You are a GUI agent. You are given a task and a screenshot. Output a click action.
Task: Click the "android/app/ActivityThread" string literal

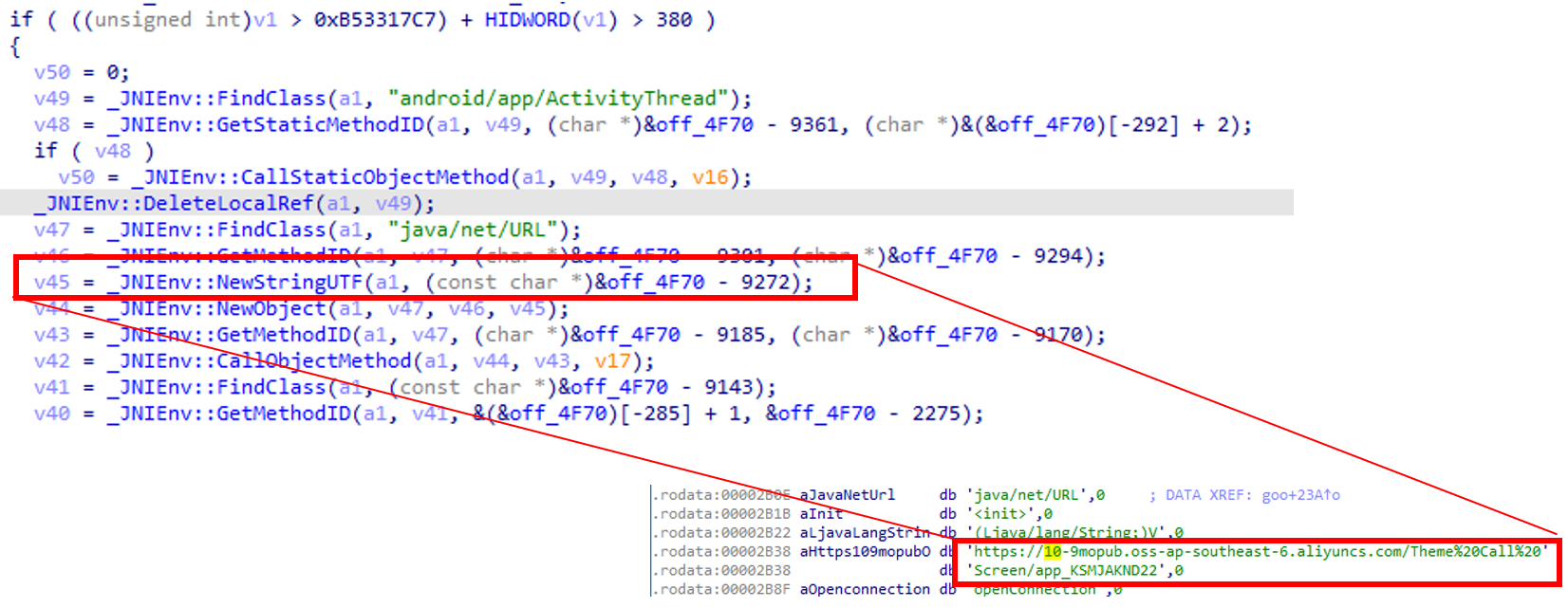coord(558,99)
